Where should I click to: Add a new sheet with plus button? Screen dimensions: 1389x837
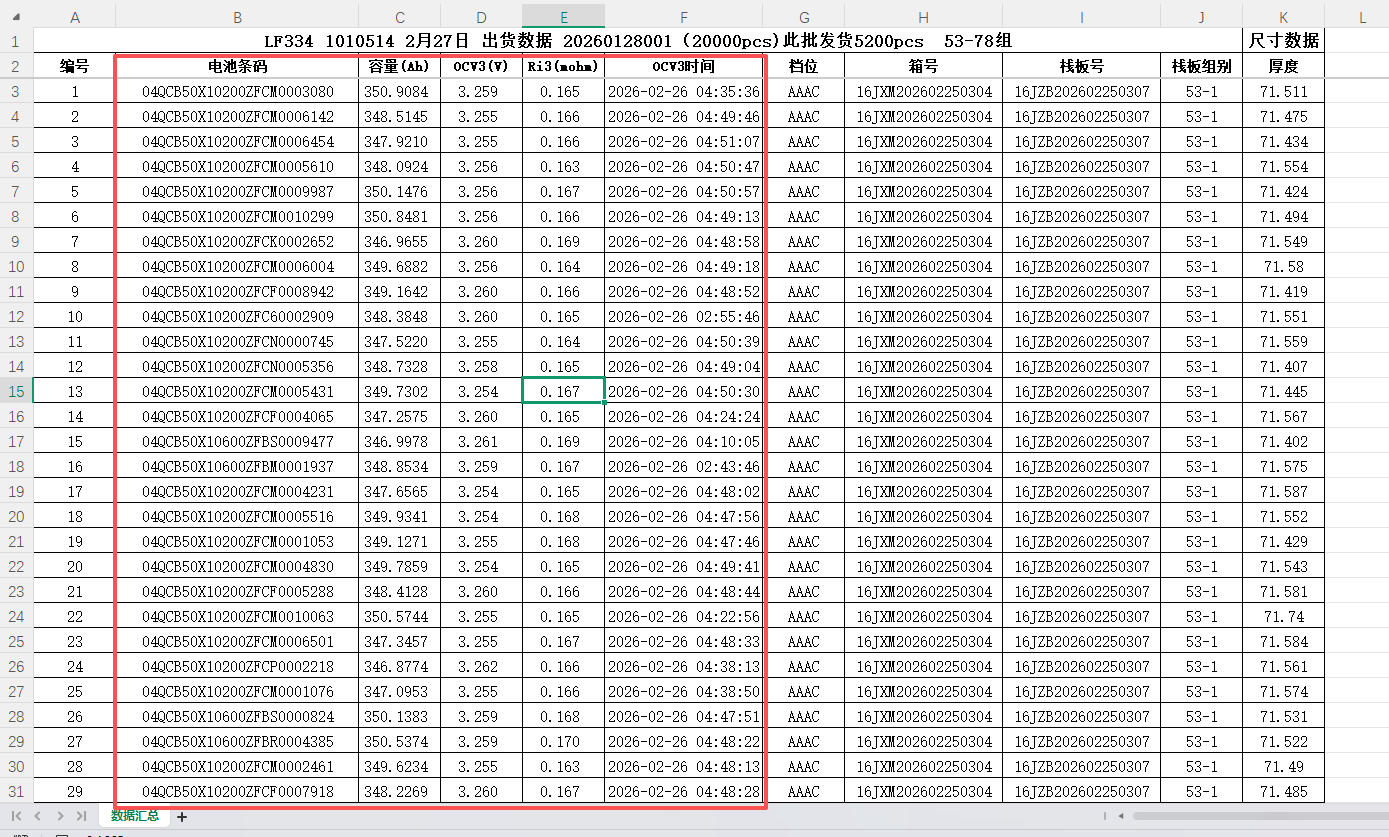pyautogui.click(x=182, y=817)
